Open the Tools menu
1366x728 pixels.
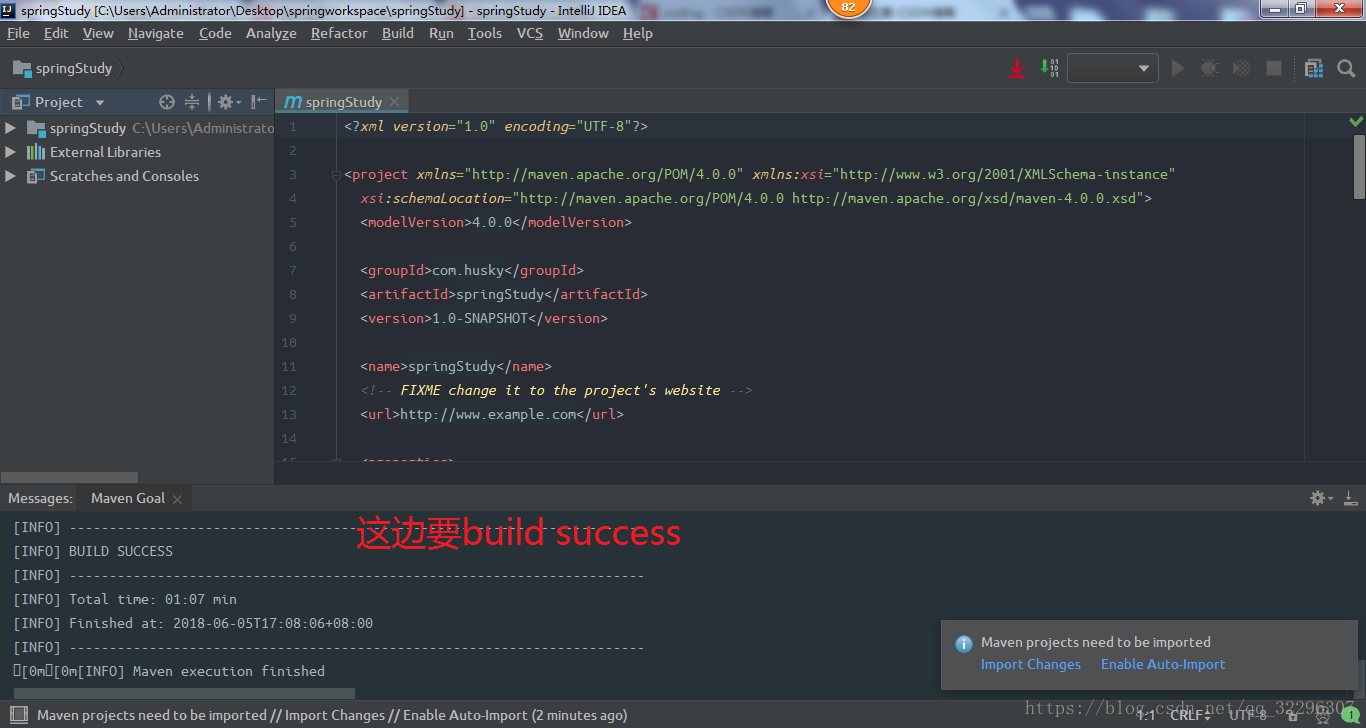pyautogui.click(x=485, y=33)
